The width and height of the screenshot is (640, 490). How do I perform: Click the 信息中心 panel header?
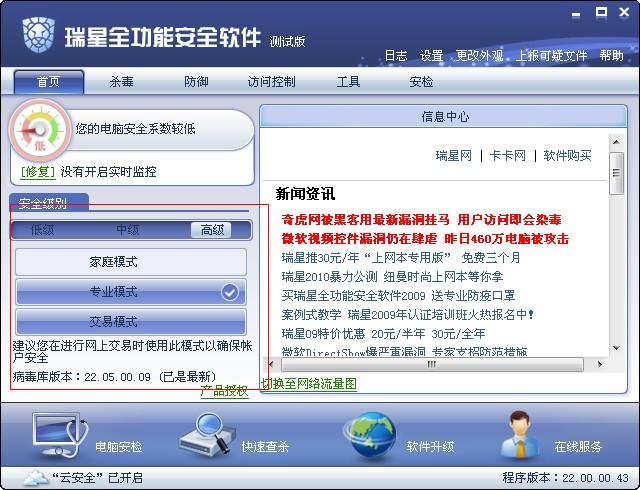tap(444, 117)
